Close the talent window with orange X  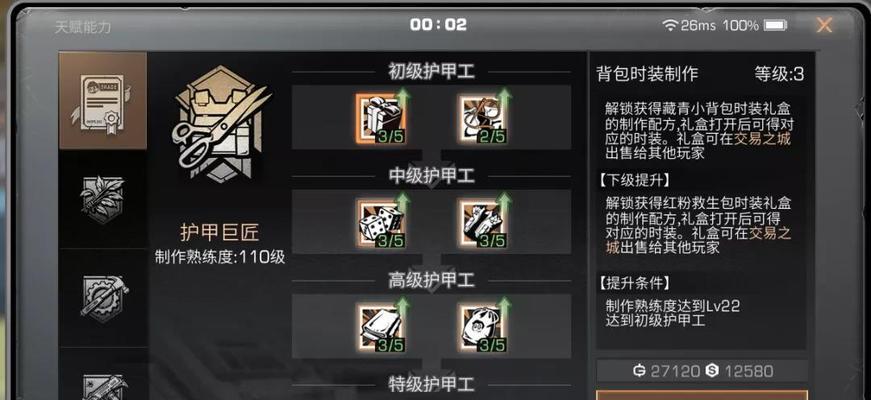(x=824, y=25)
